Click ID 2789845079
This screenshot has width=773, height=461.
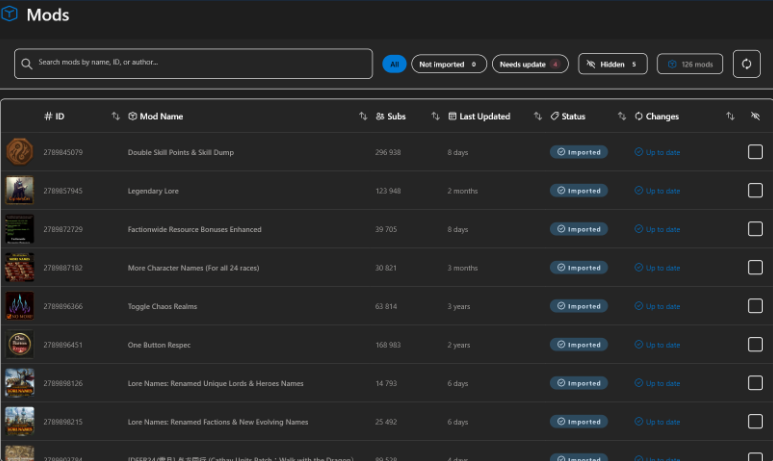pyautogui.click(x=63, y=152)
